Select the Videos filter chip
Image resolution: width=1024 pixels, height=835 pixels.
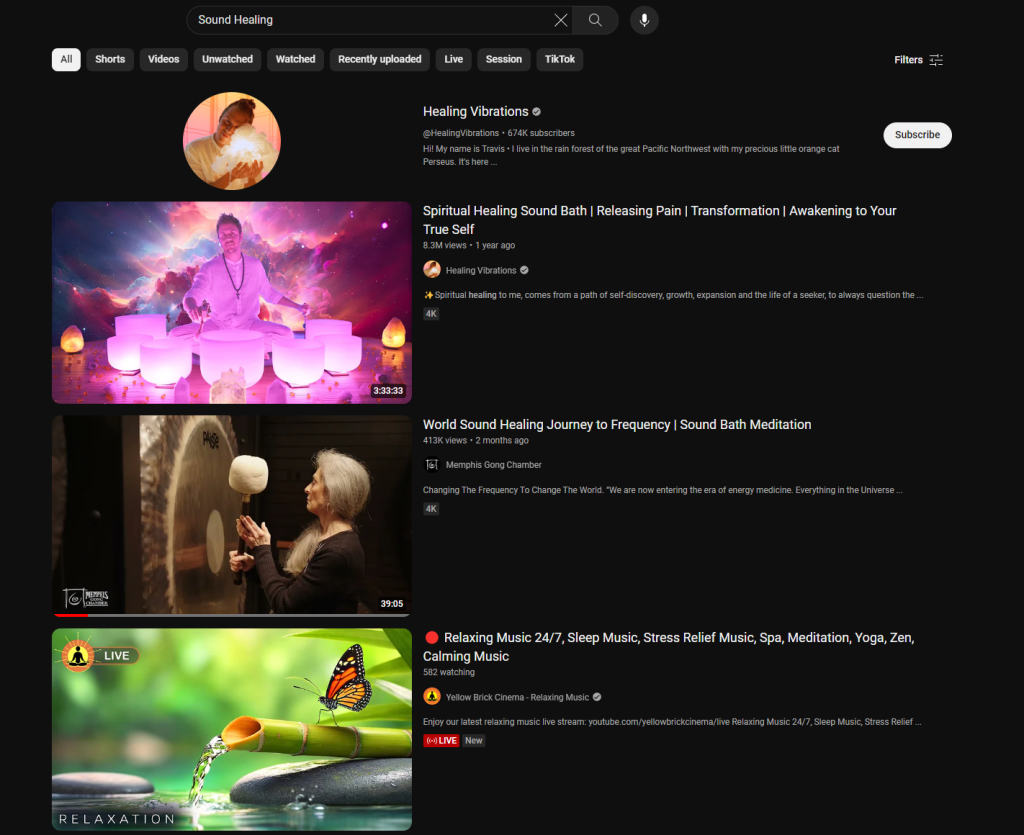[x=164, y=59]
